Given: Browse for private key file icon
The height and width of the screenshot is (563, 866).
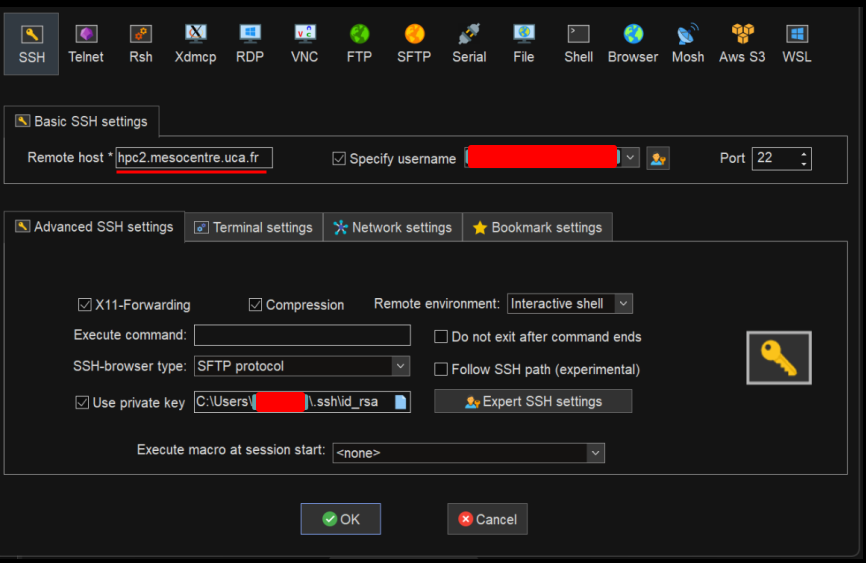Looking at the screenshot, I should pos(401,402).
